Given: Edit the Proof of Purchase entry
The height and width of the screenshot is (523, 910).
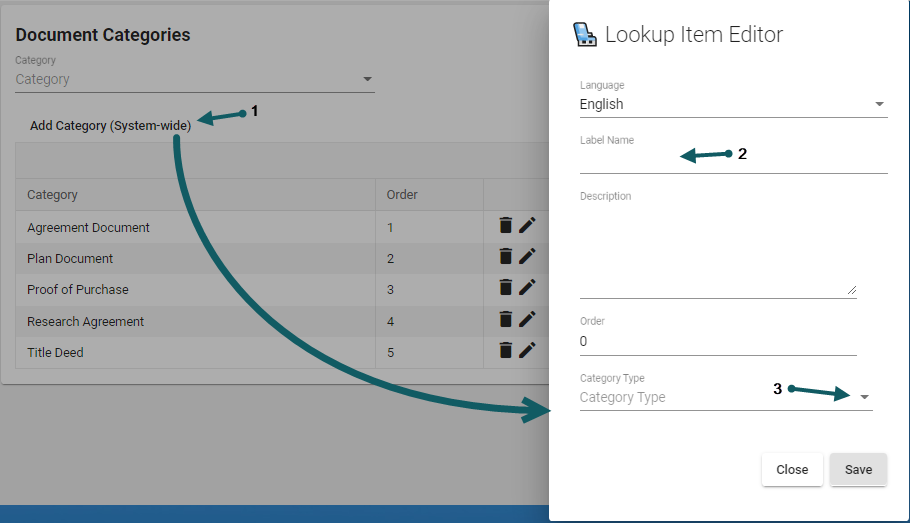Looking at the screenshot, I should point(527,288).
